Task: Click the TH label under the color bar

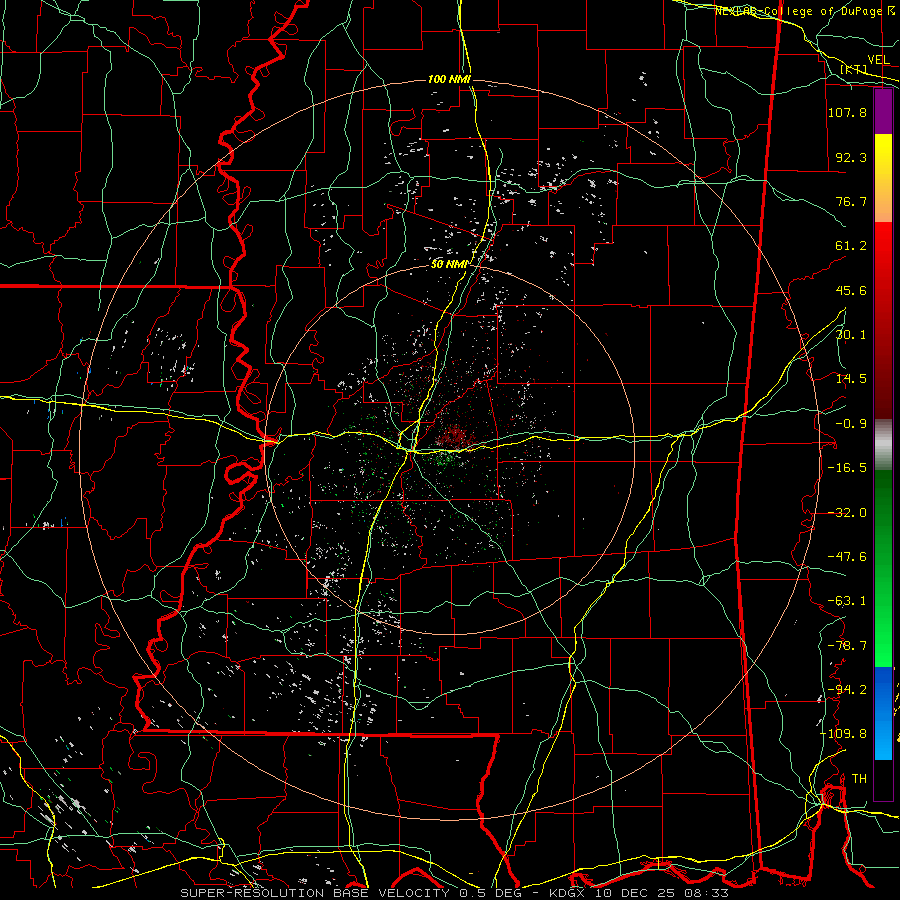Action: click(859, 779)
